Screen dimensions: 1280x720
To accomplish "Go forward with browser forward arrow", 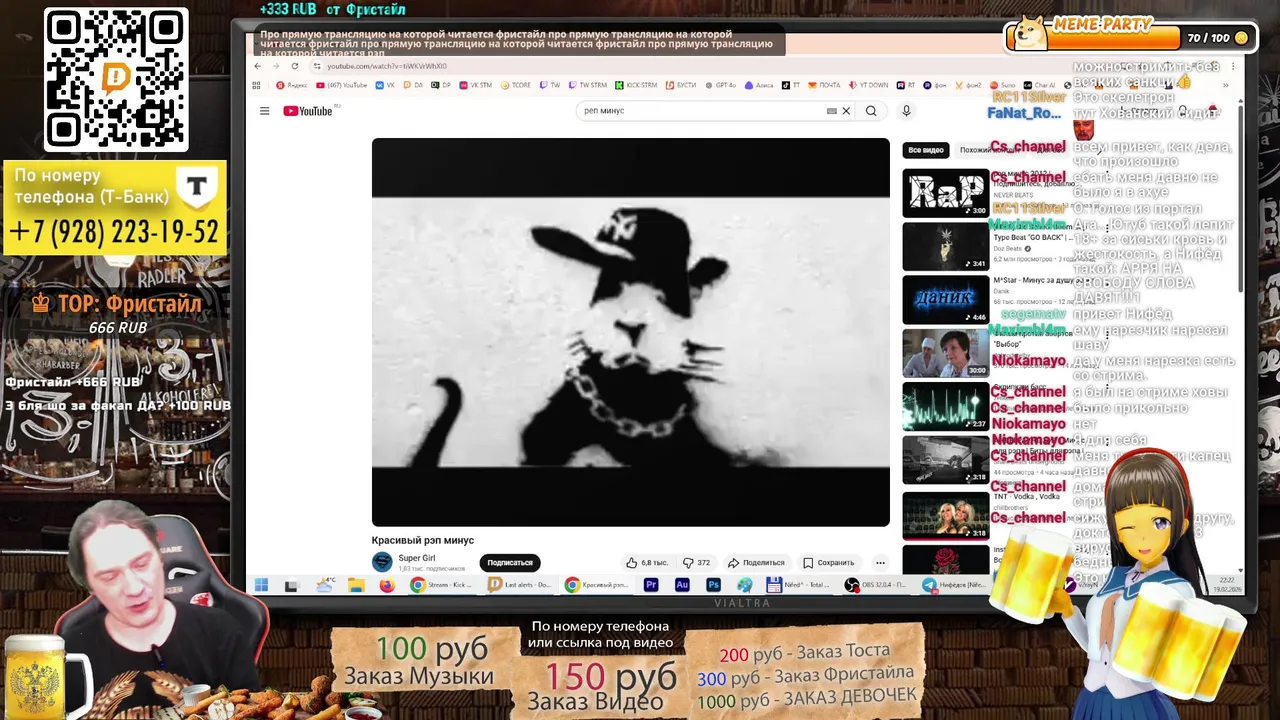I will point(276,66).
